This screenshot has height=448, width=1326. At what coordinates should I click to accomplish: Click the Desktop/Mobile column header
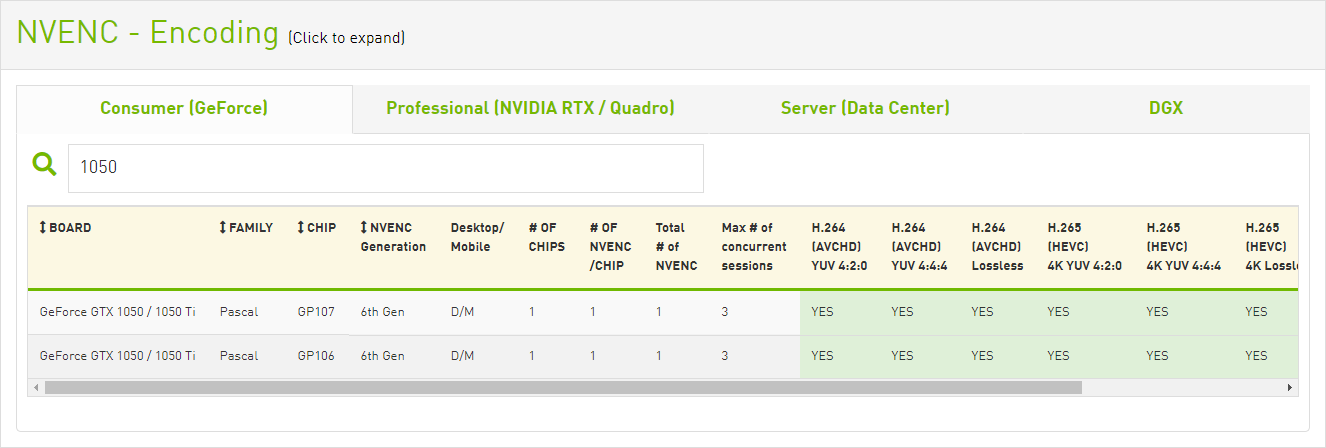tap(478, 237)
